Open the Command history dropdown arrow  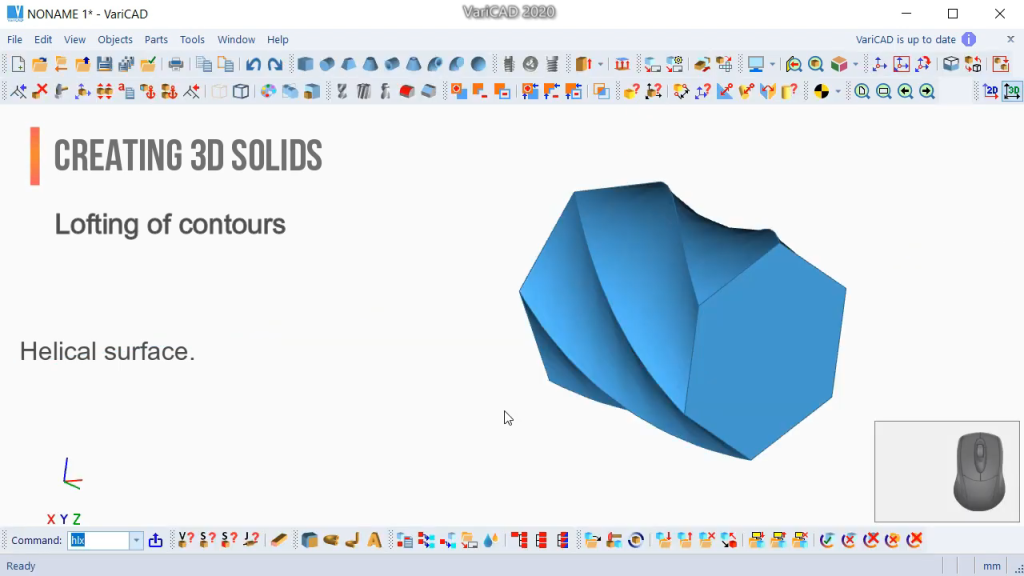(x=136, y=540)
